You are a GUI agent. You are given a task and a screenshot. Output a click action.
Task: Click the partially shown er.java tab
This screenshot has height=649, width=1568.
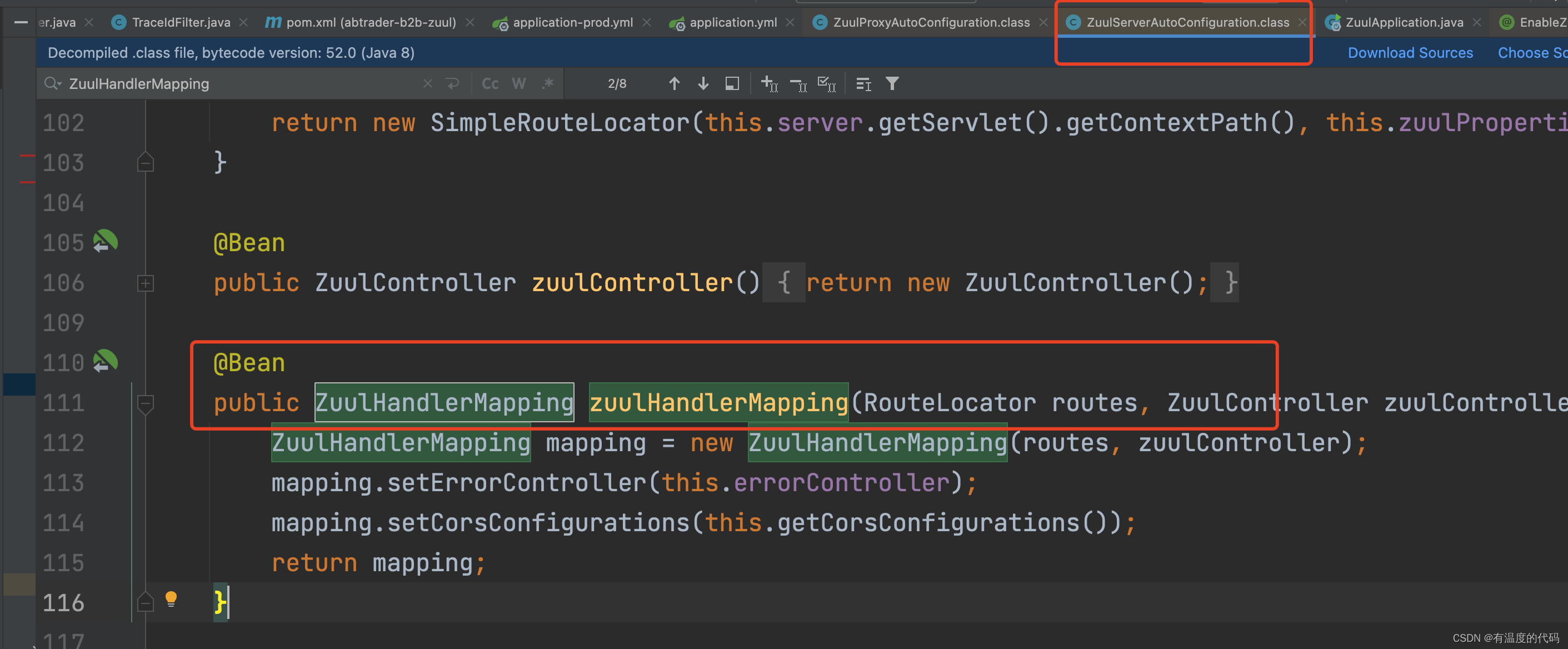(x=57, y=23)
